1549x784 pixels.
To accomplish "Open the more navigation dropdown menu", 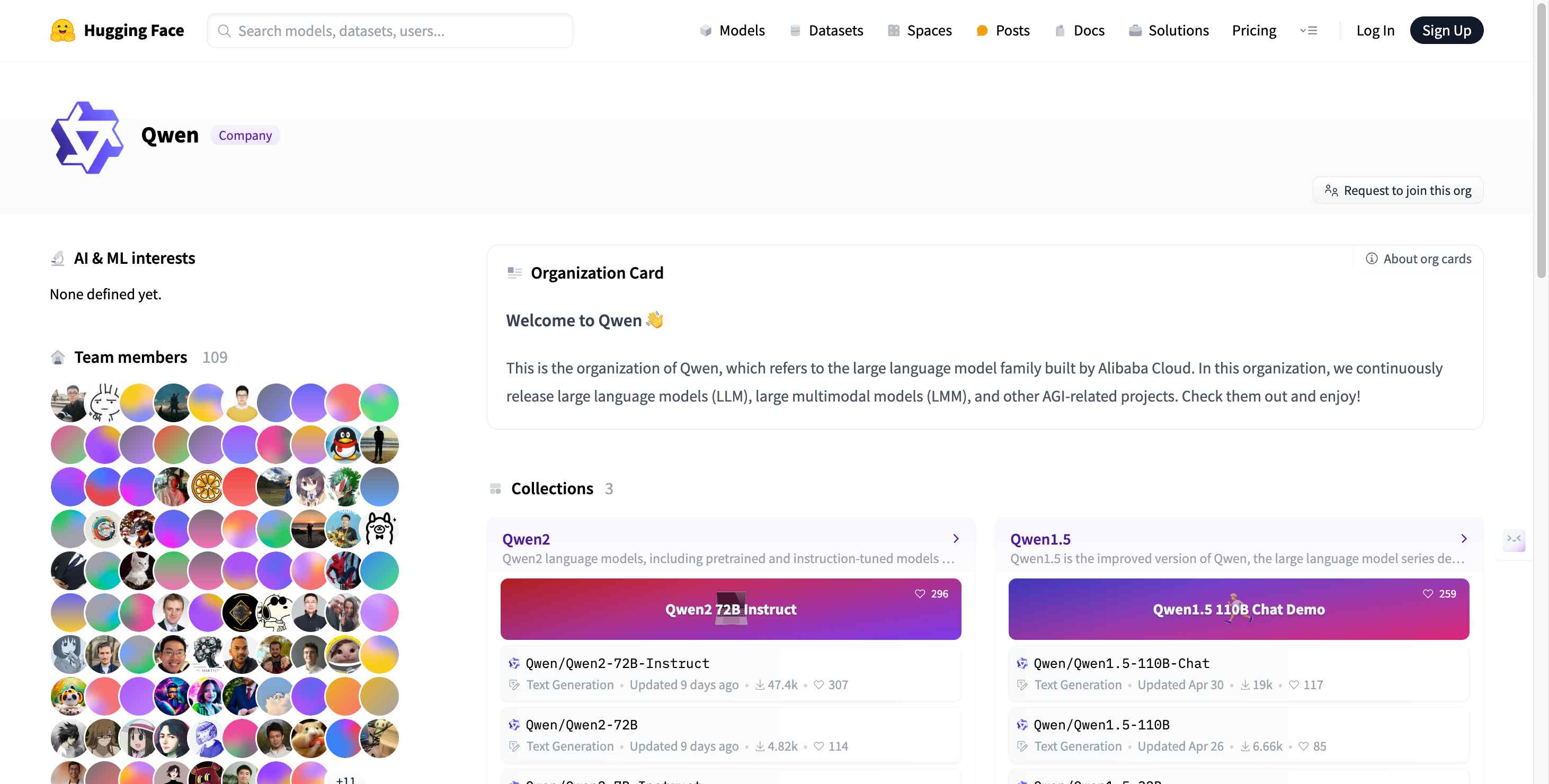I will (x=1308, y=31).
